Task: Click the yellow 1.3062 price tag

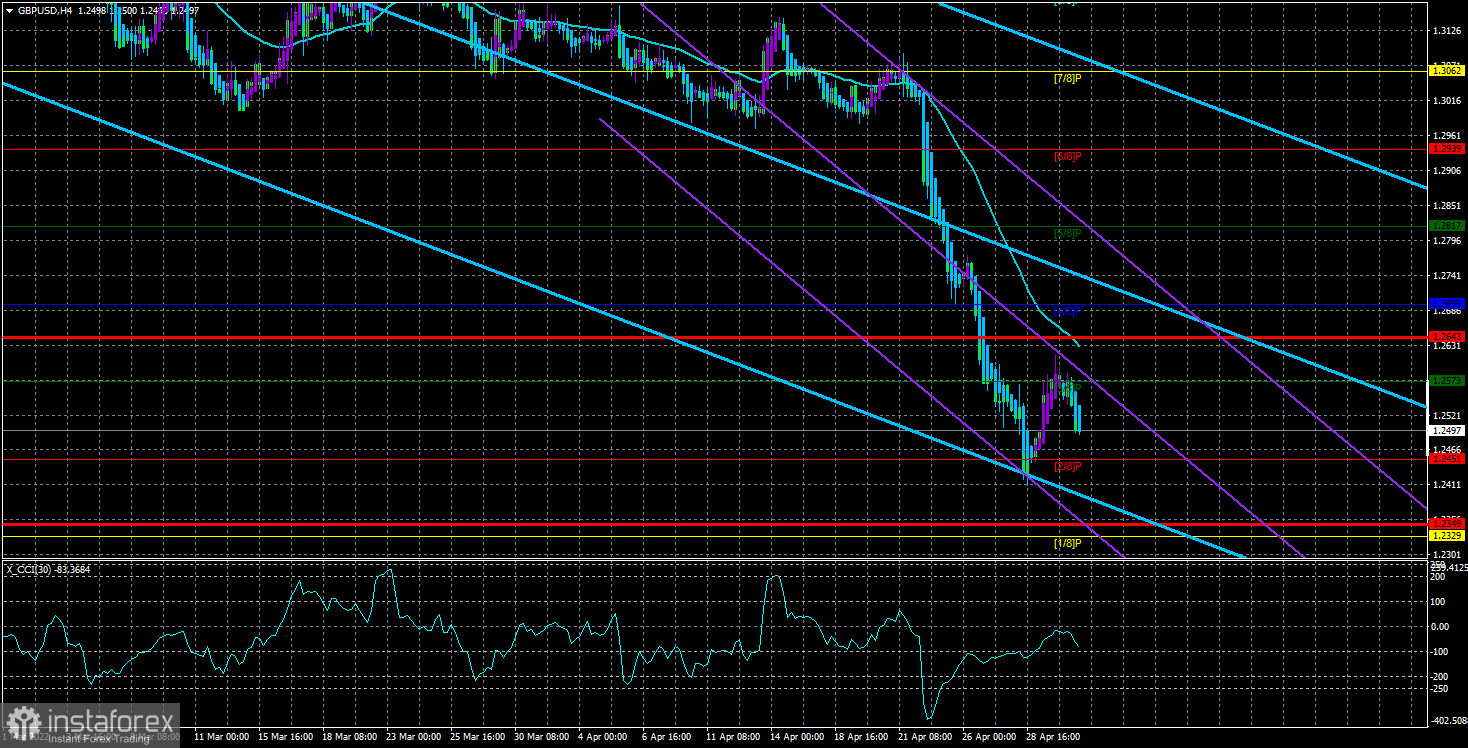Action: click(x=1446, y=71)
